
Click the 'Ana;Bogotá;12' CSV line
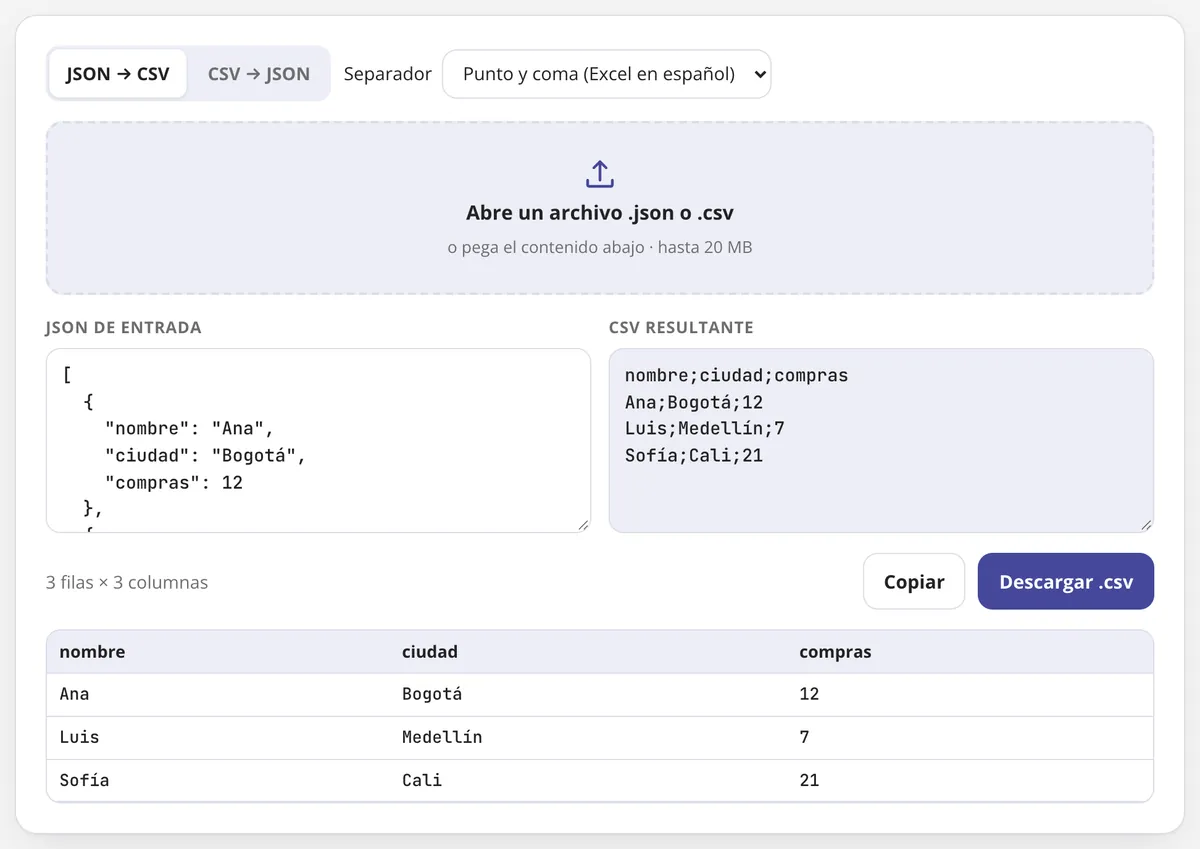694,402
